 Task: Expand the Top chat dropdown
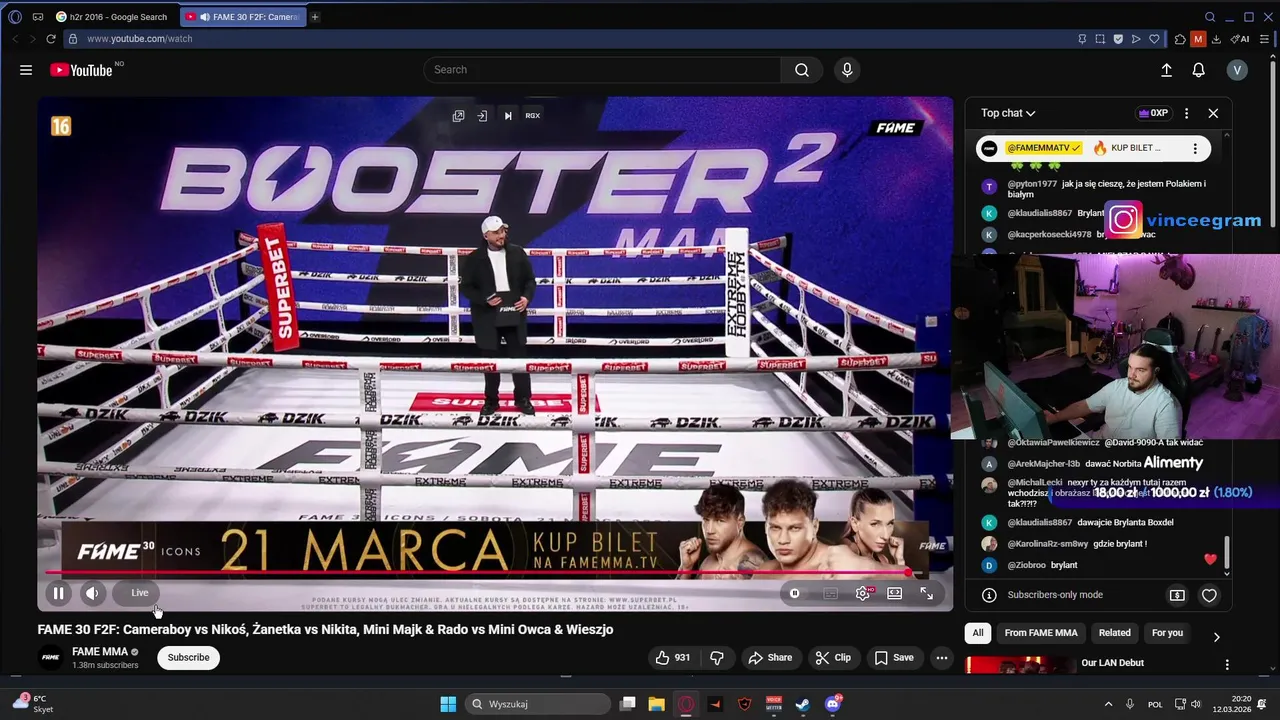click(x=1008, y=113)
